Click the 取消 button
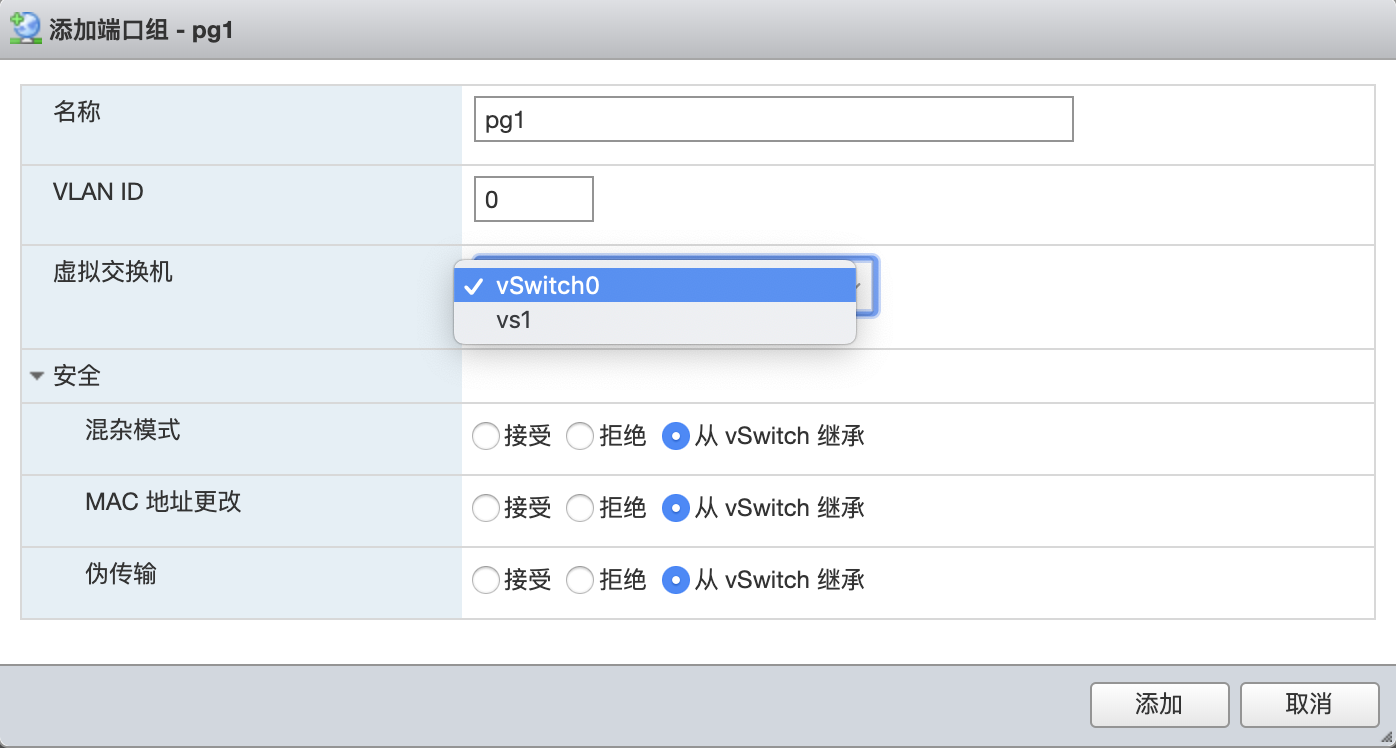Screen dimensions: 1396x748 point(1309,705)
